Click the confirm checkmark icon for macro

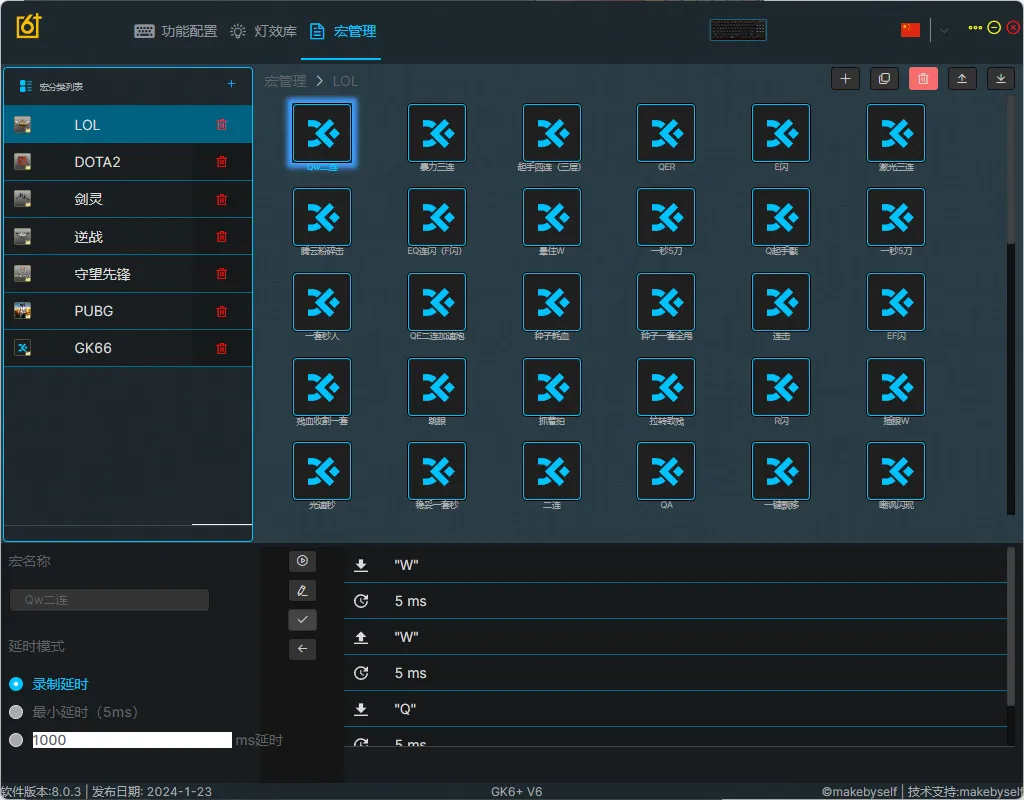(x=302, y=620)
